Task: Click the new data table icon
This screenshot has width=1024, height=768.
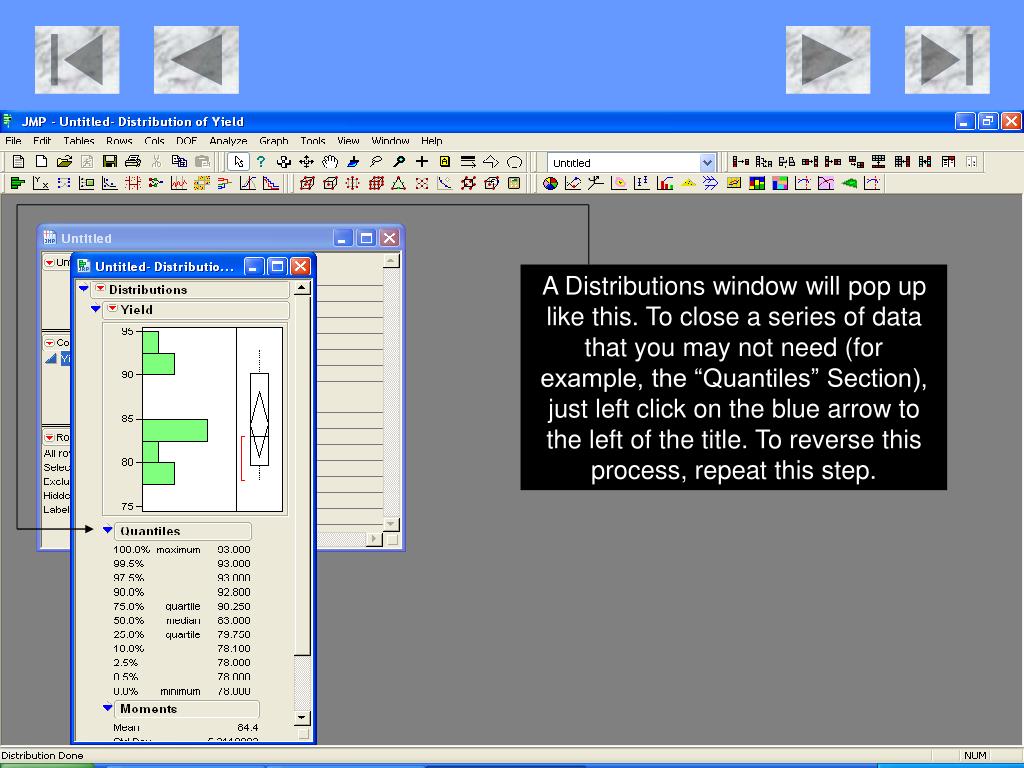Action: pos(18,161)
